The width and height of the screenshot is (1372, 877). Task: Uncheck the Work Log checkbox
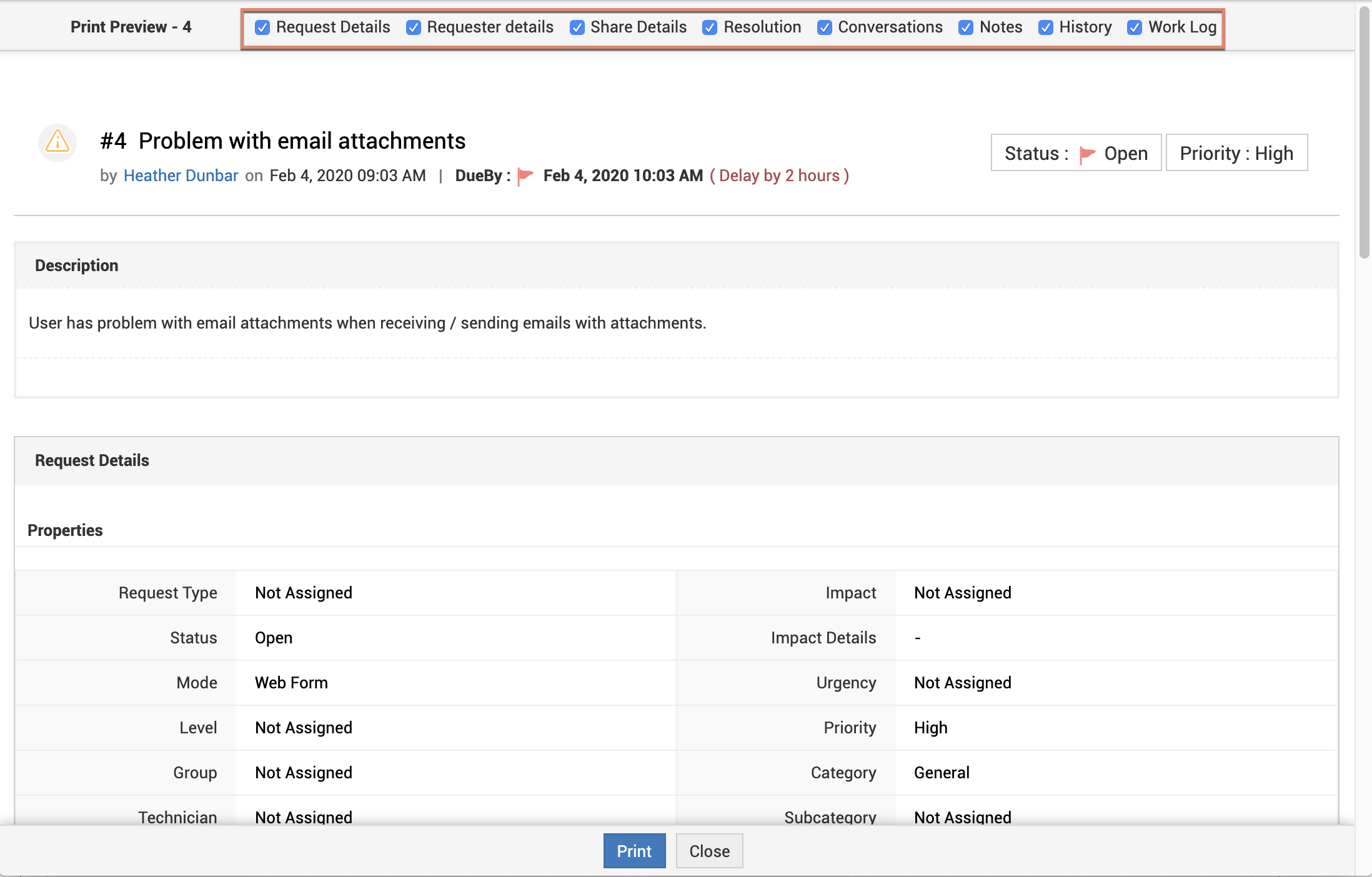(1135, 27)
